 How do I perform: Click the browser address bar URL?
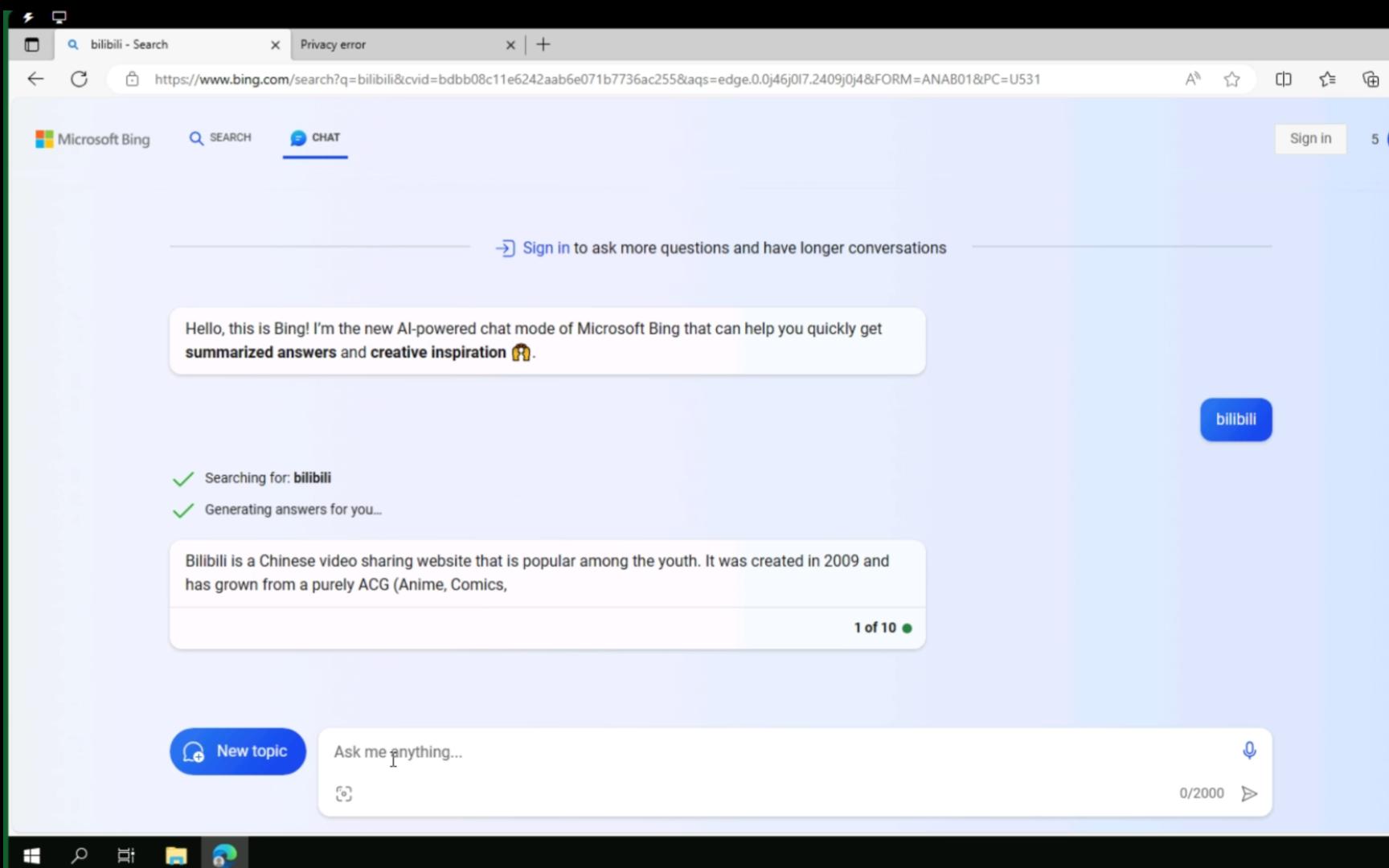click(597, 79)
